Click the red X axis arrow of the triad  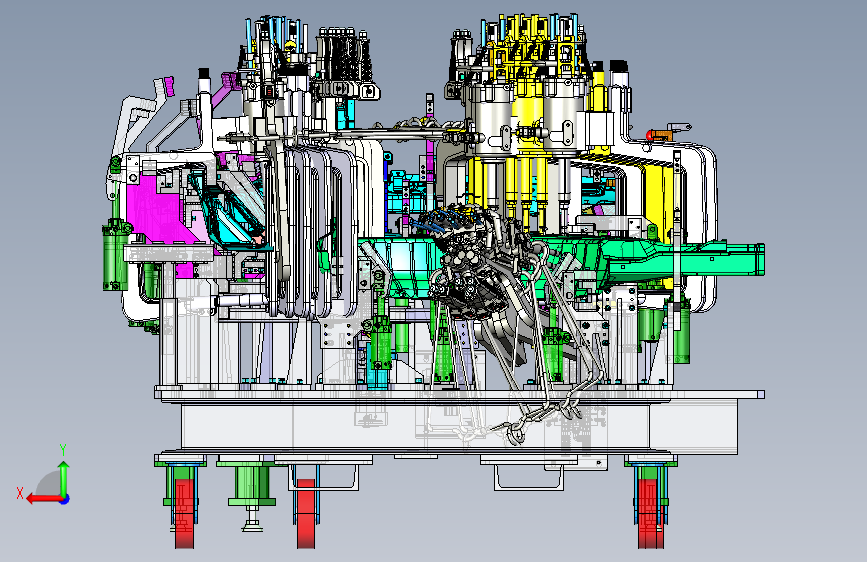click(44, 499)
